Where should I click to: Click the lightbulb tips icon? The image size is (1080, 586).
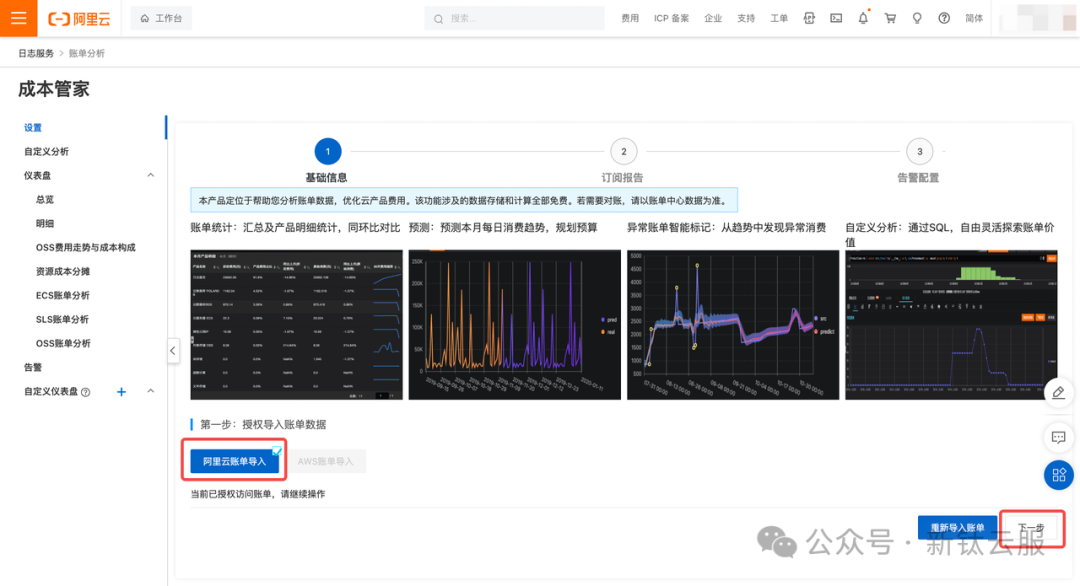pos(917,19)
